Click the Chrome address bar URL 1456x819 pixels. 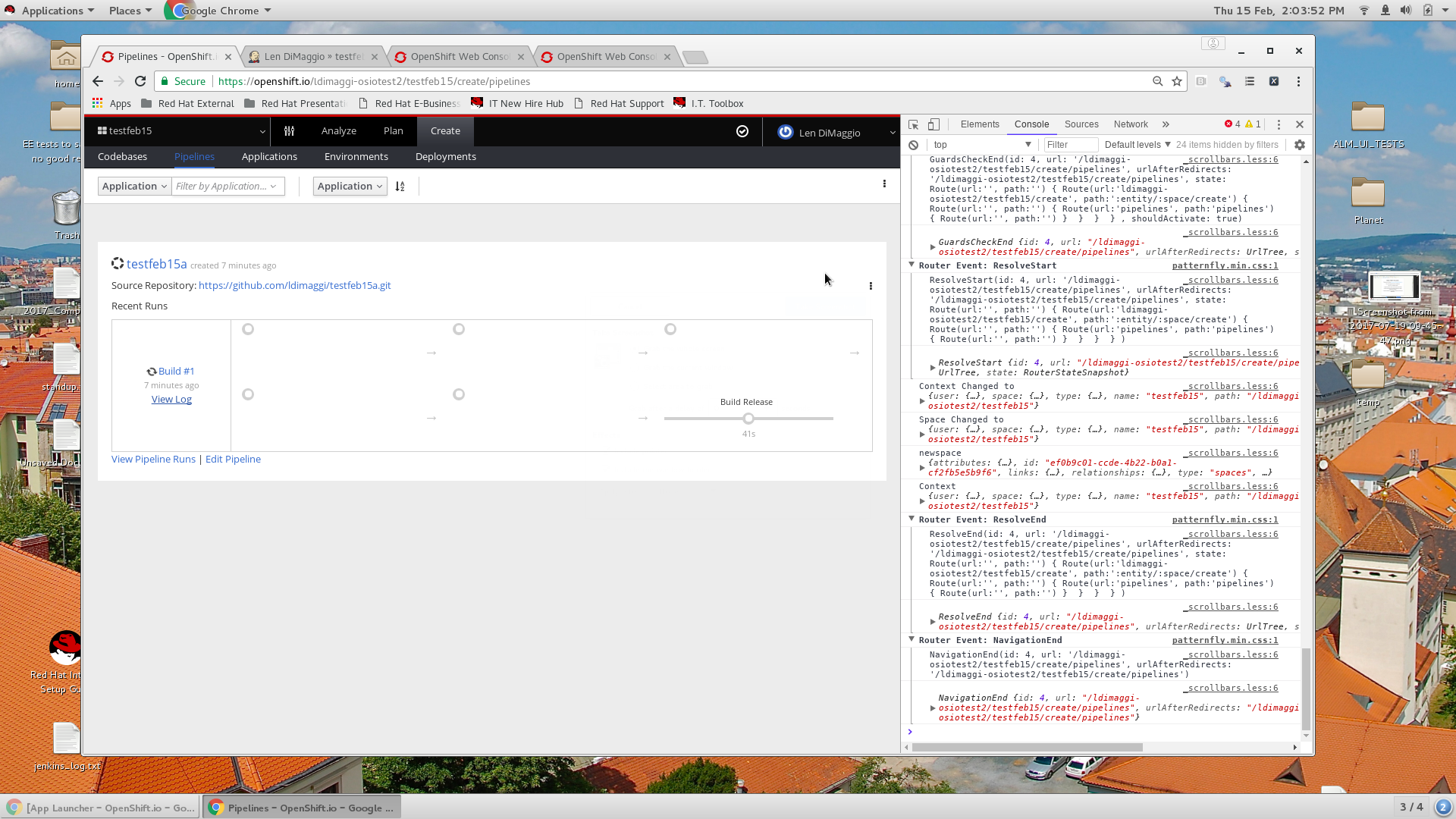(x=374, y=81)
